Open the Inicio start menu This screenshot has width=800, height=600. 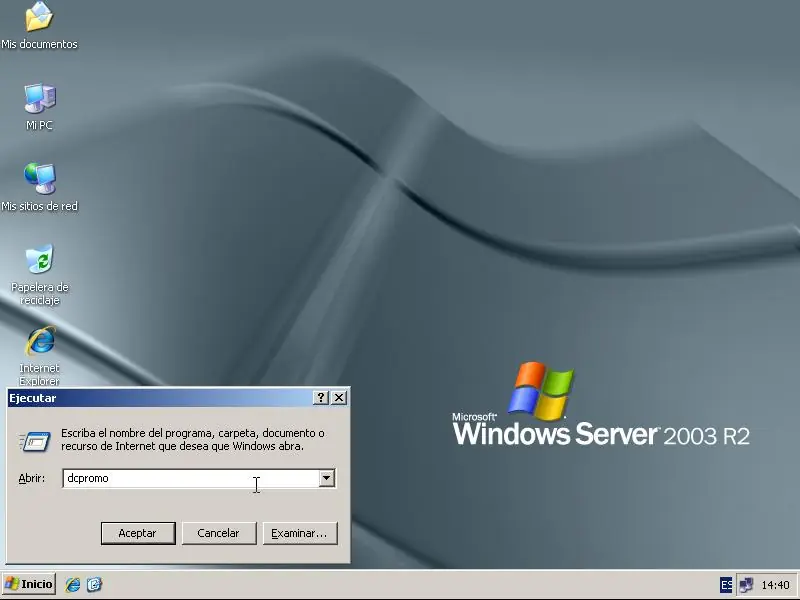click(29, 584)
